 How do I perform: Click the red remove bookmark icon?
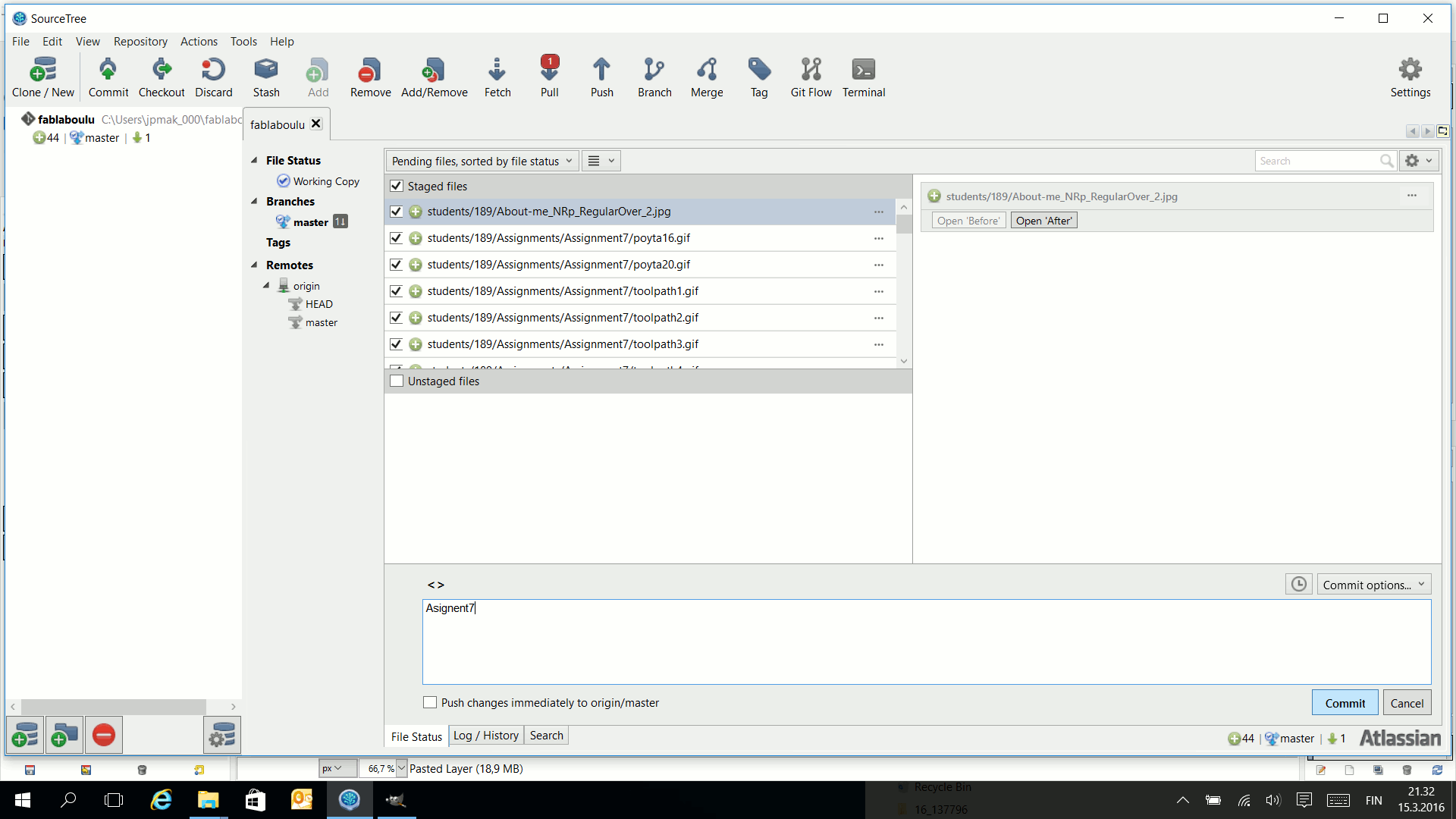(x=104, y=735)
